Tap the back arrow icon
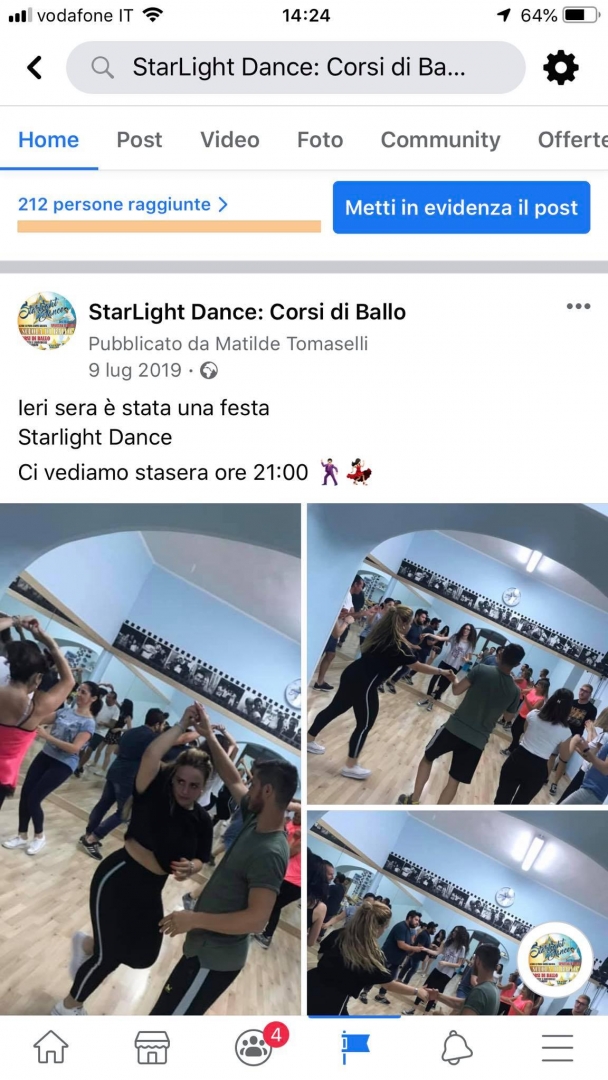Image resolution: width=608 pixels, height=1080 pixels. pos(34,68)
